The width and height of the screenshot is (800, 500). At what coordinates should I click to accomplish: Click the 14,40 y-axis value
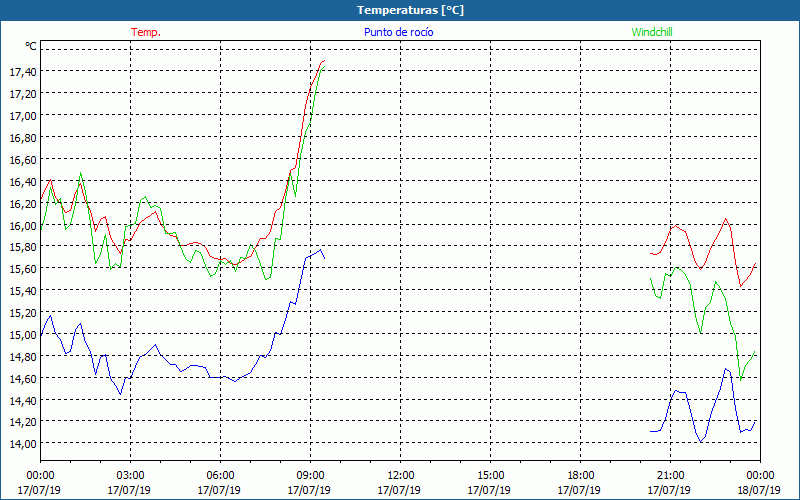[x=23, y=401]
